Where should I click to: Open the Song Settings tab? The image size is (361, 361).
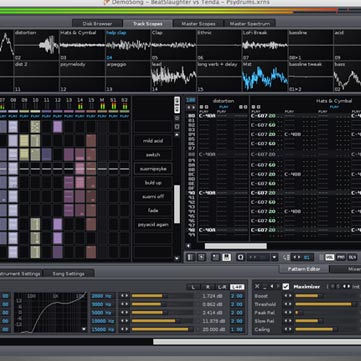coord(69,274)
